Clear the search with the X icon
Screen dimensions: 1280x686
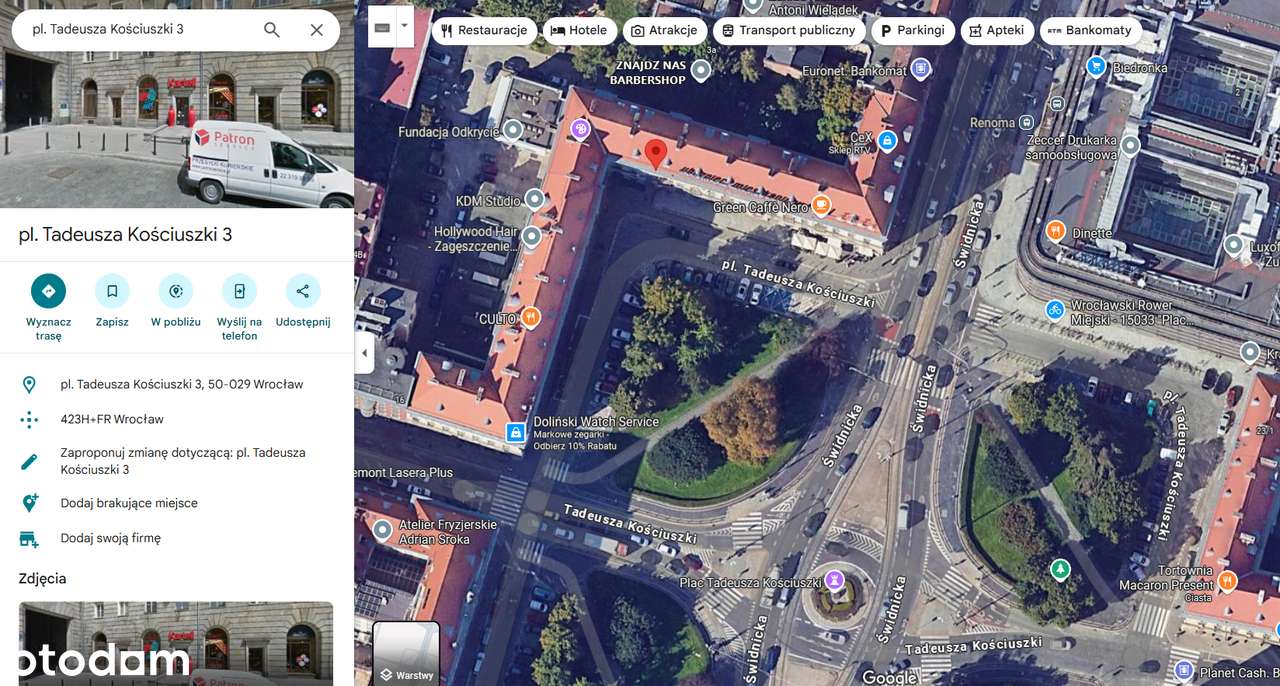[x=317, y=30]
